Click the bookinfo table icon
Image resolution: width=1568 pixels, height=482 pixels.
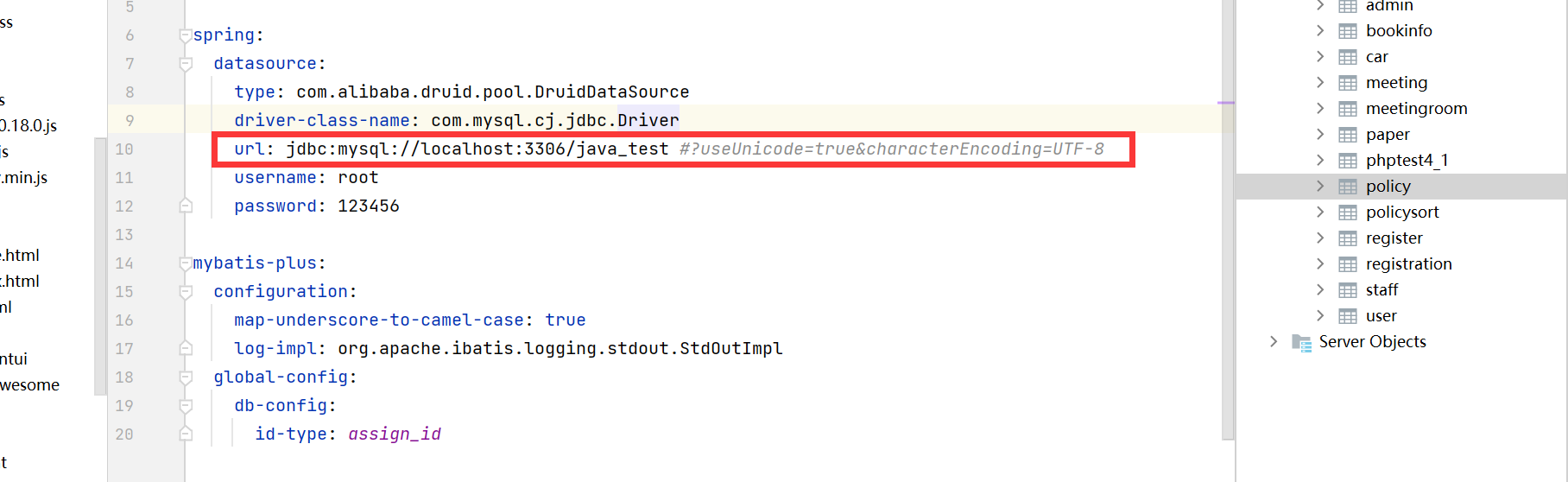pos(1347,31)
